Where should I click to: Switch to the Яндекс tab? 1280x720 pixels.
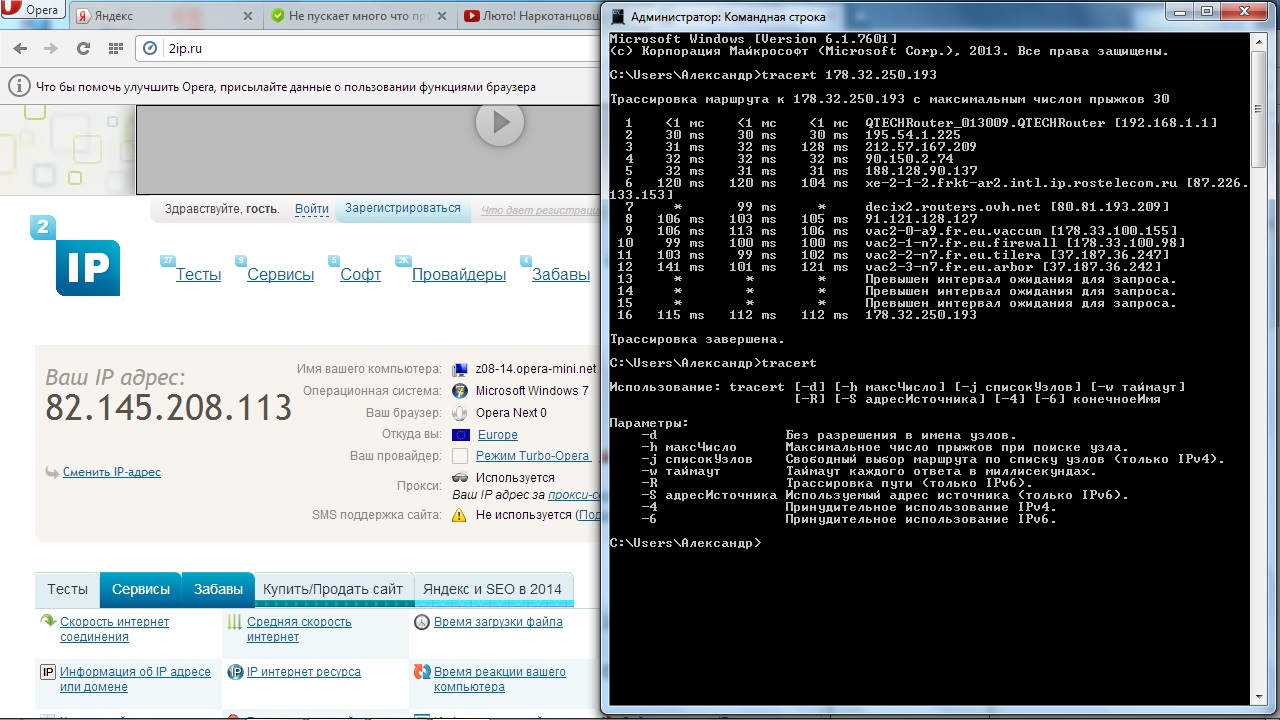click(x=165, y=16)
